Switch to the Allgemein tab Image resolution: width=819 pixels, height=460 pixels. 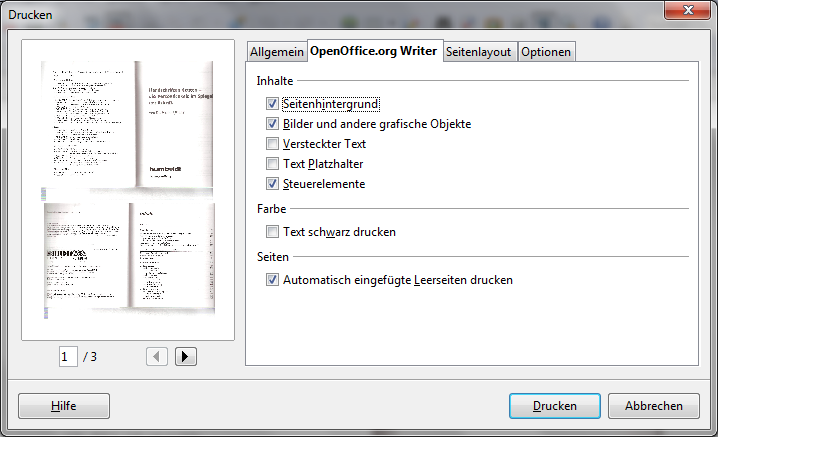(276, 52)
